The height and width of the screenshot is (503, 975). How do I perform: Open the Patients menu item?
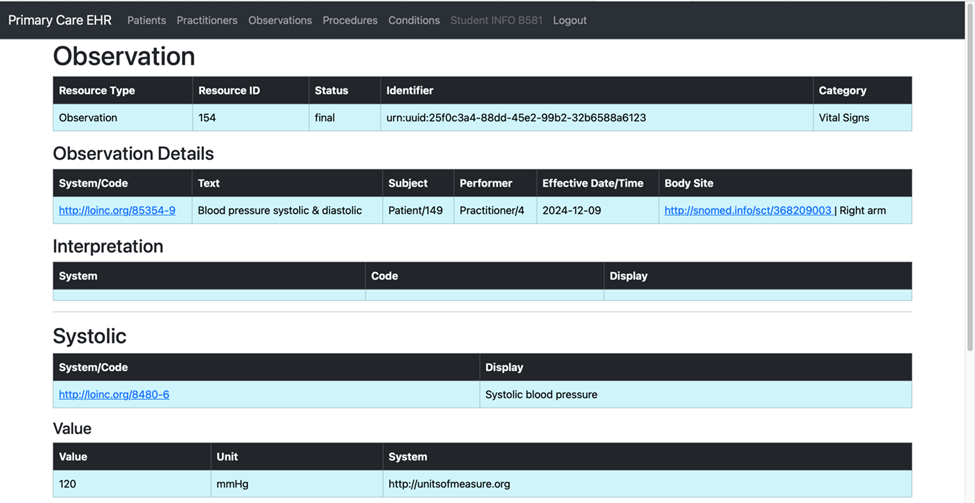pyautogui.click(x=147, y=21)
